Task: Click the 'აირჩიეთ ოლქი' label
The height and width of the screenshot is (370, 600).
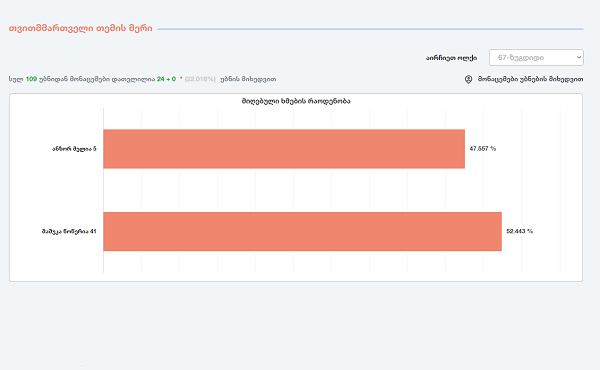Action: pos(451,58)
